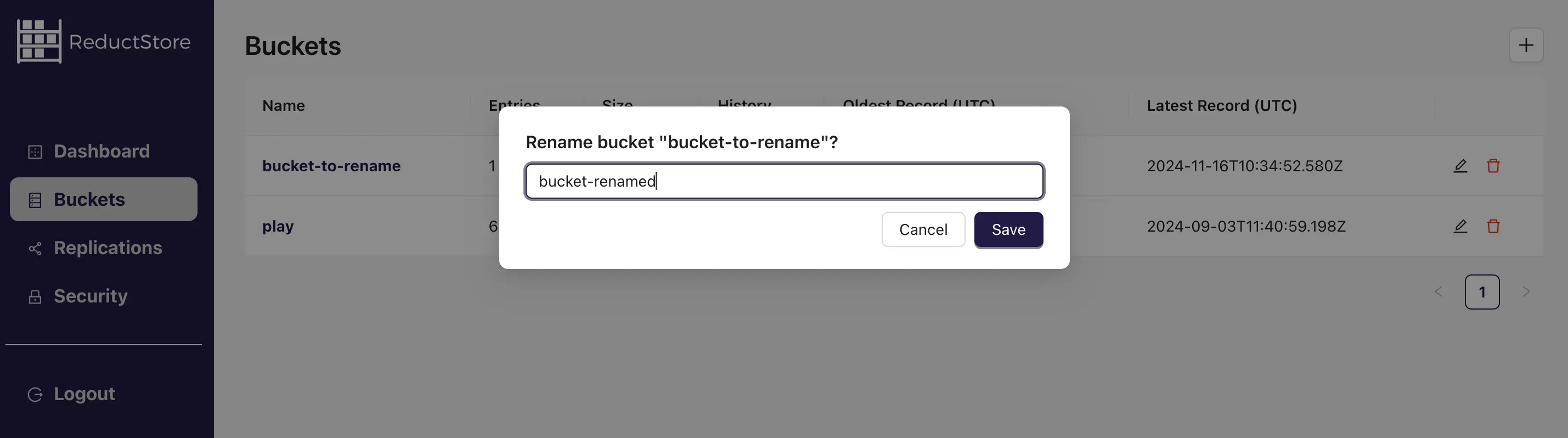Open the ReductStore logo icon
The width and height of the screenshot is (1568, 438).
40,41
